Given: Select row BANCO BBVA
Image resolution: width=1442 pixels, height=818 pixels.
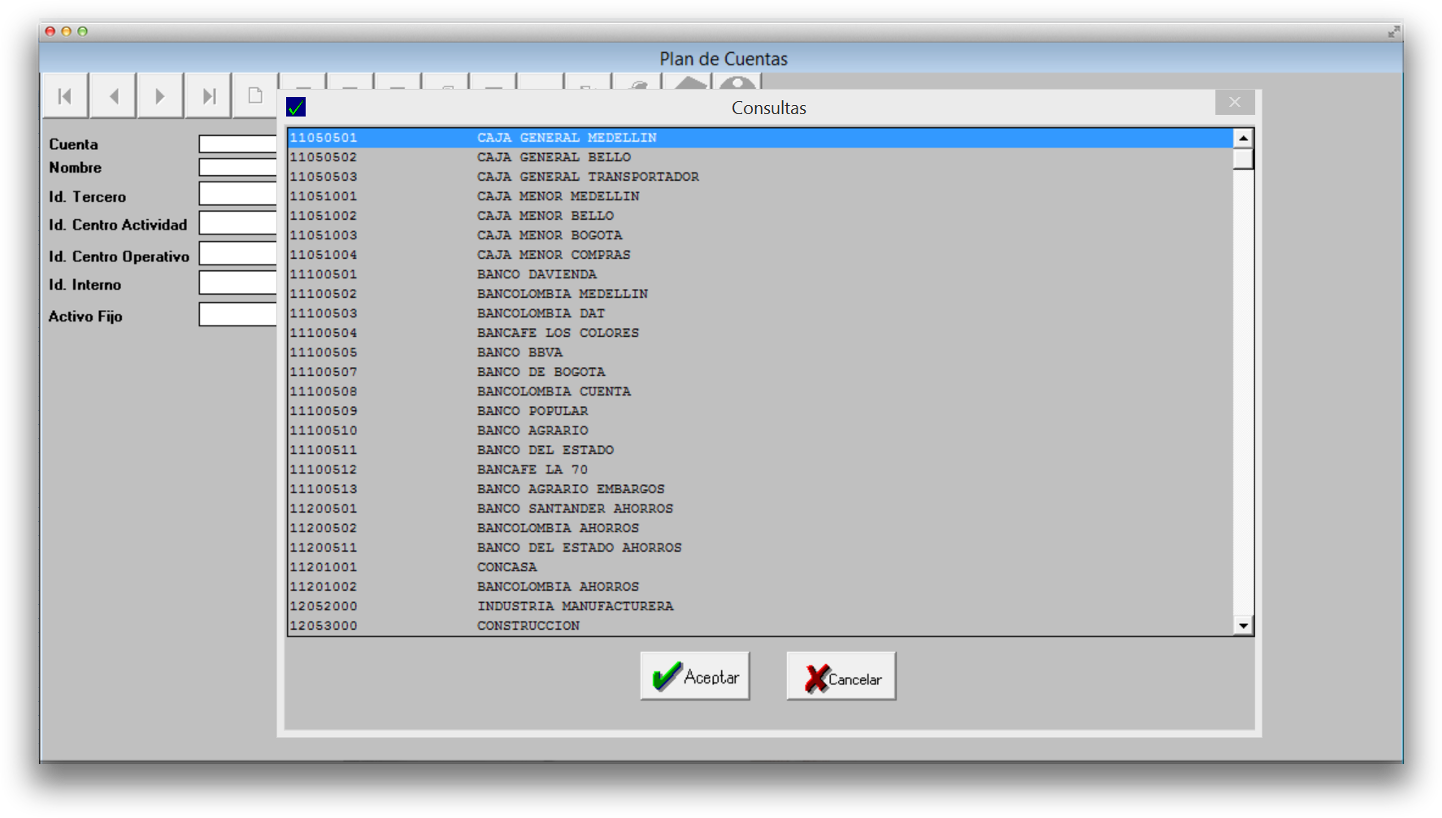Looking at the screenshot, I should click(x=760, y=352).
